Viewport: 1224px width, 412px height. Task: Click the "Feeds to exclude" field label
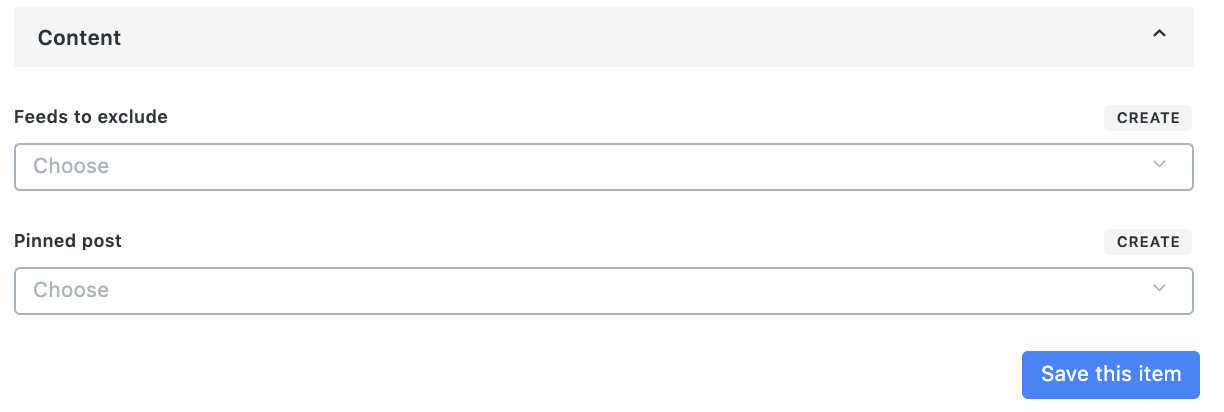pos(91,117)
